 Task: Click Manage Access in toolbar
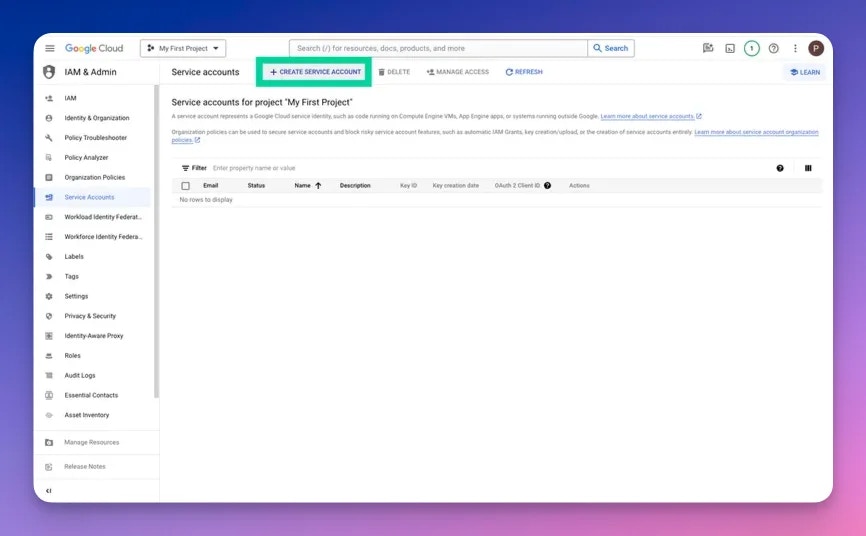[x=458, y=72]
